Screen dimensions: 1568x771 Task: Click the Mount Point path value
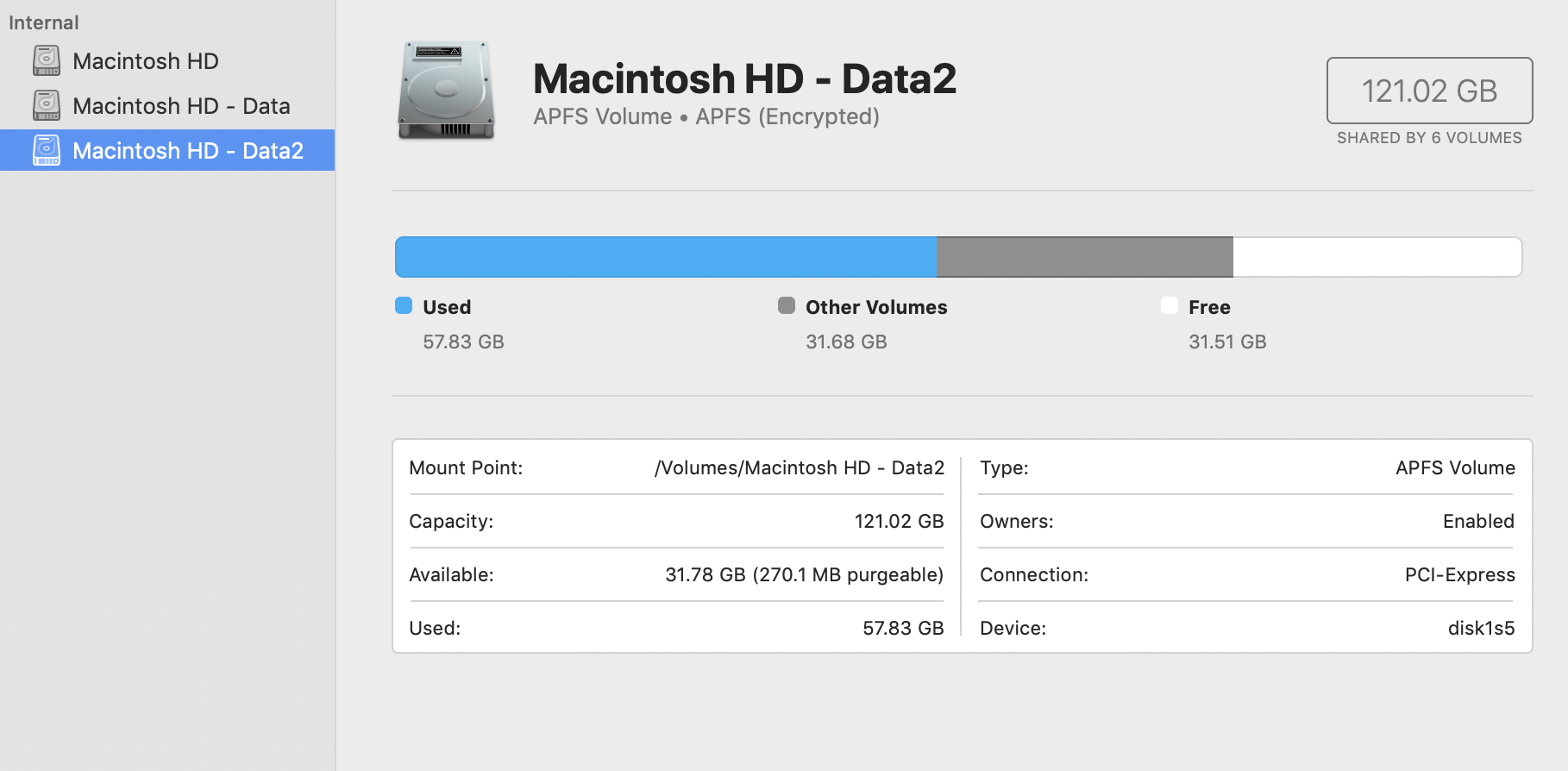799,468
